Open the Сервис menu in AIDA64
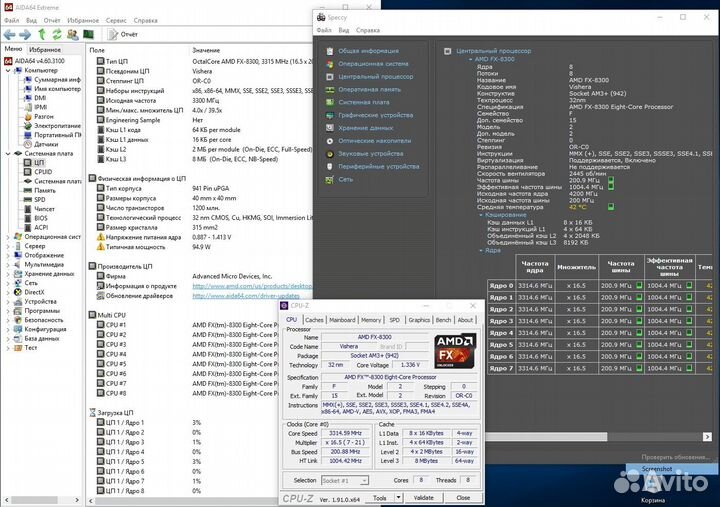The height and width of the screenshot is (507, 720). pyautogui.click(x=116, y=20)
